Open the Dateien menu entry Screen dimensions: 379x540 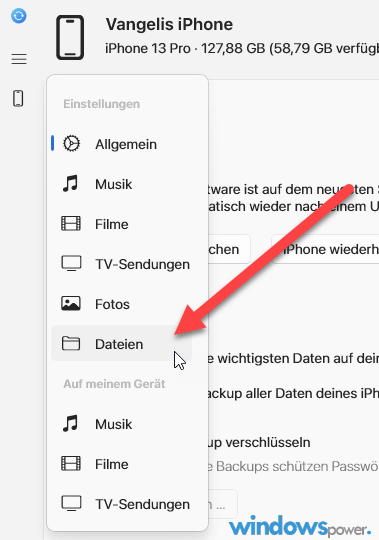[x=121, y=344]
